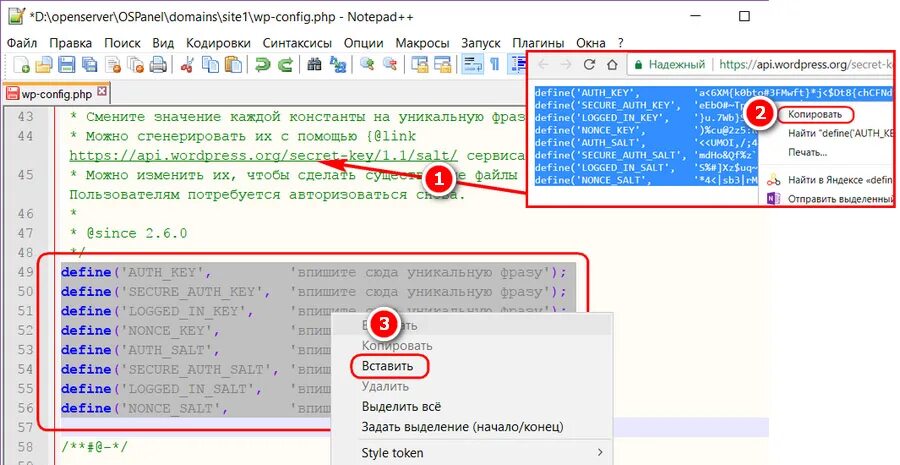Open the Кодировки menu
This screenshot has height=465, width=900.
218,43
